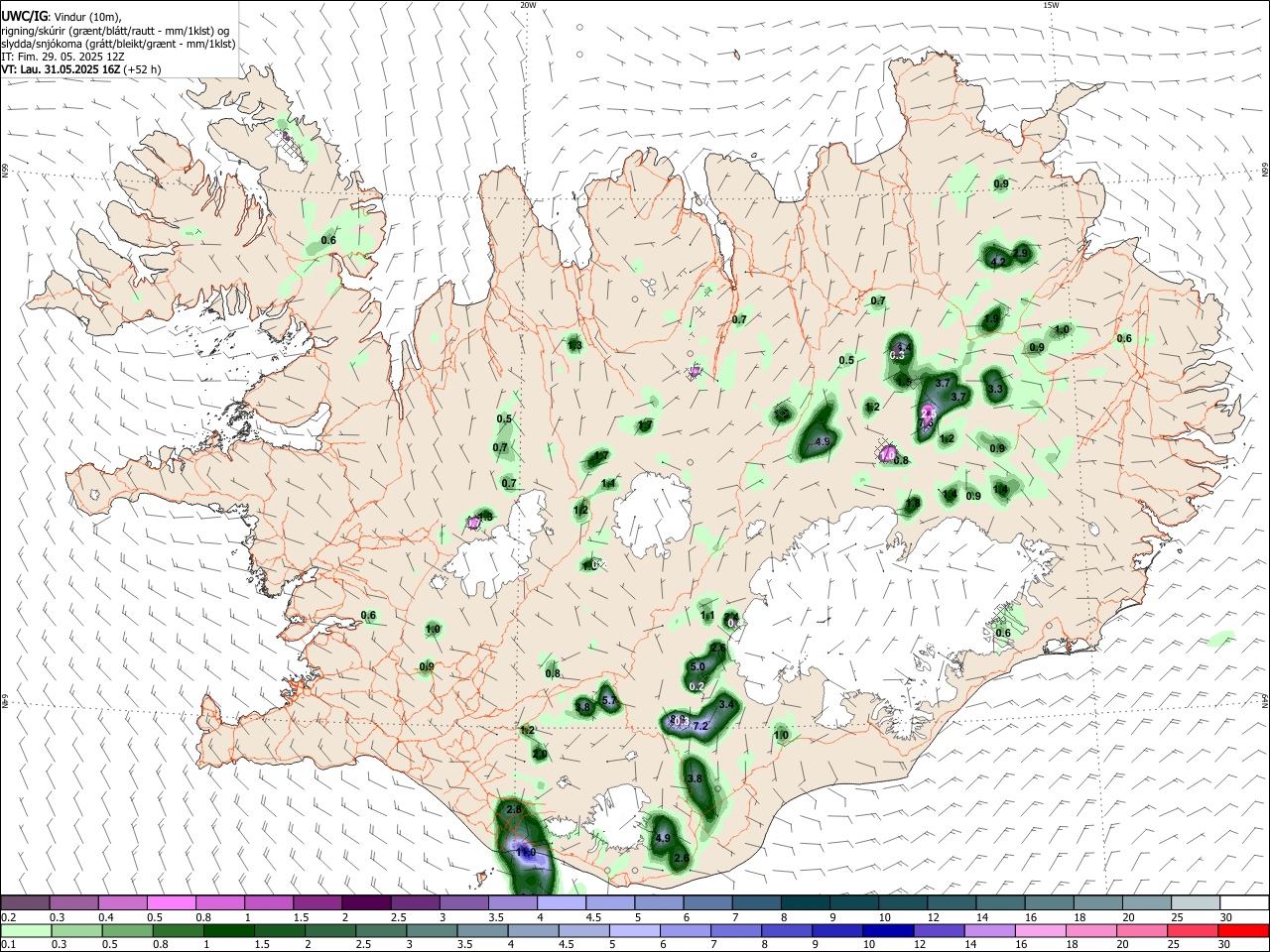Click the 2.9 precipitation value

[x=1020, y=252]
